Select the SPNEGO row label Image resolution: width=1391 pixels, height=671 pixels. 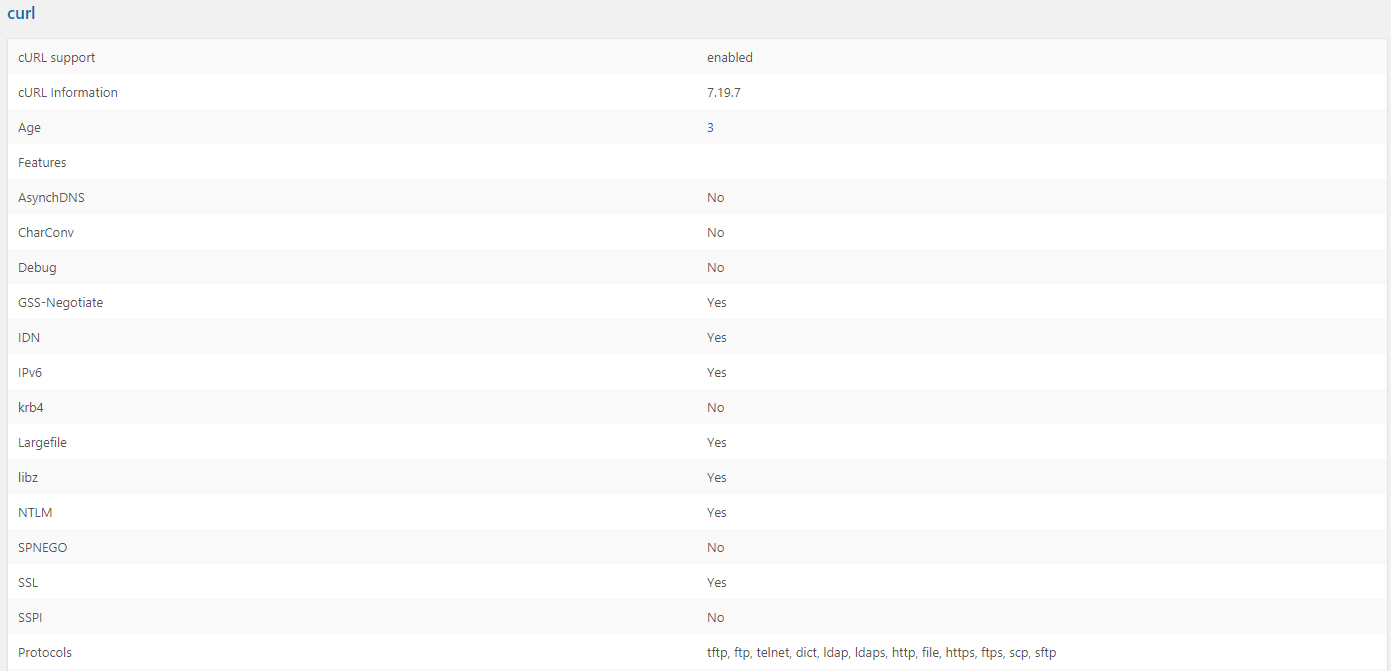click(43, 548)
